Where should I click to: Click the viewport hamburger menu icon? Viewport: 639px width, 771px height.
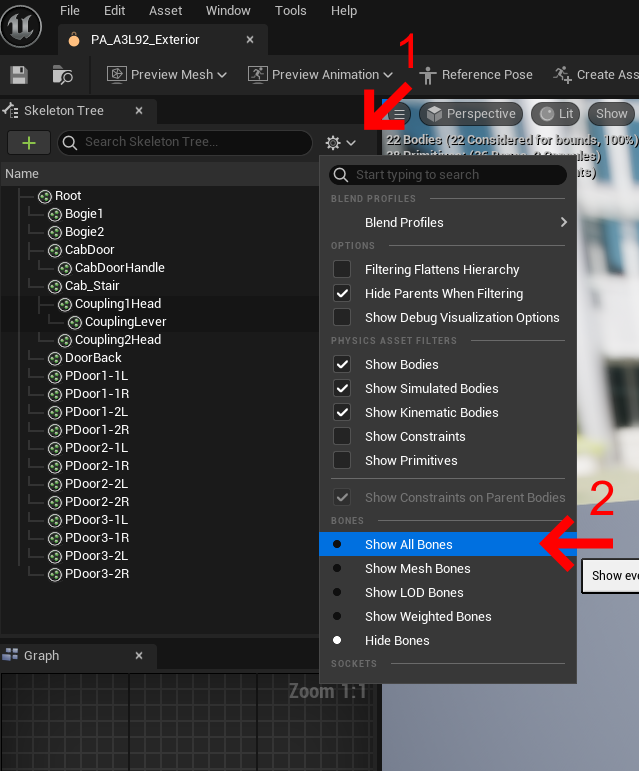[x=399, y=114]
